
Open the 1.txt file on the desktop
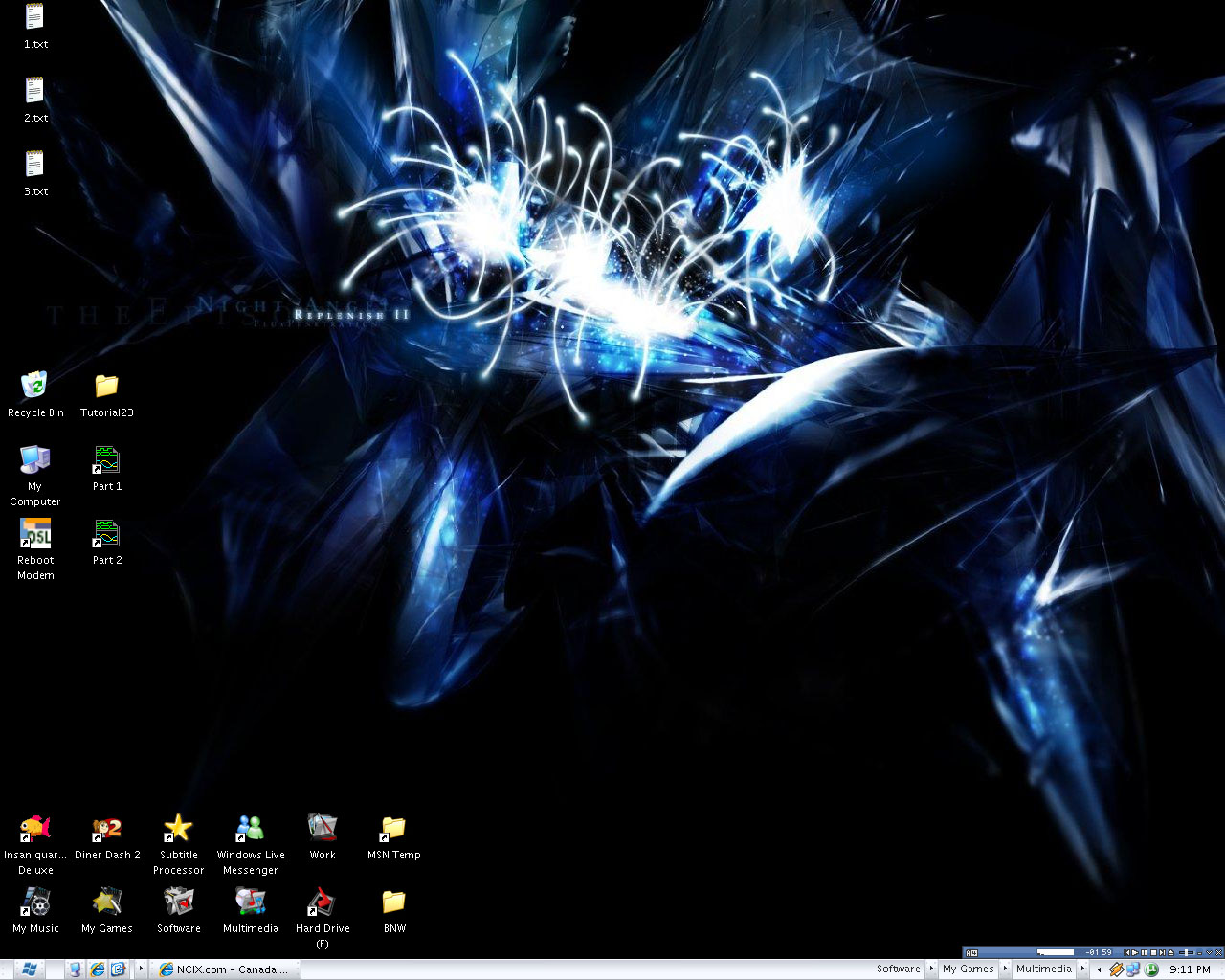pos(35,26)
